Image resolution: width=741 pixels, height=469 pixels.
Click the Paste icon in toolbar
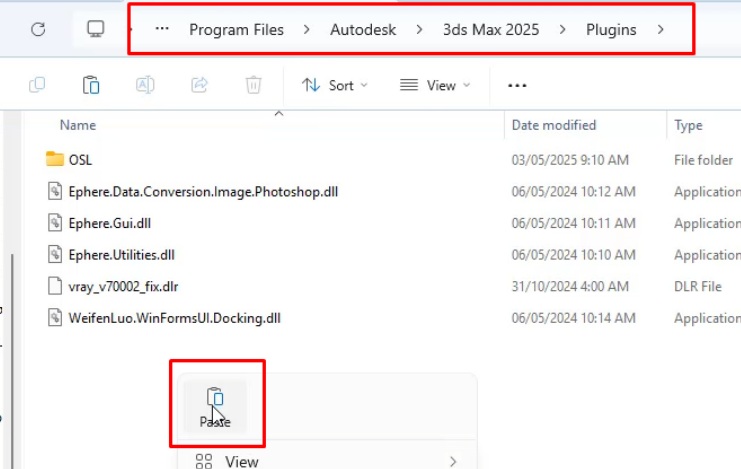point(91,85)
